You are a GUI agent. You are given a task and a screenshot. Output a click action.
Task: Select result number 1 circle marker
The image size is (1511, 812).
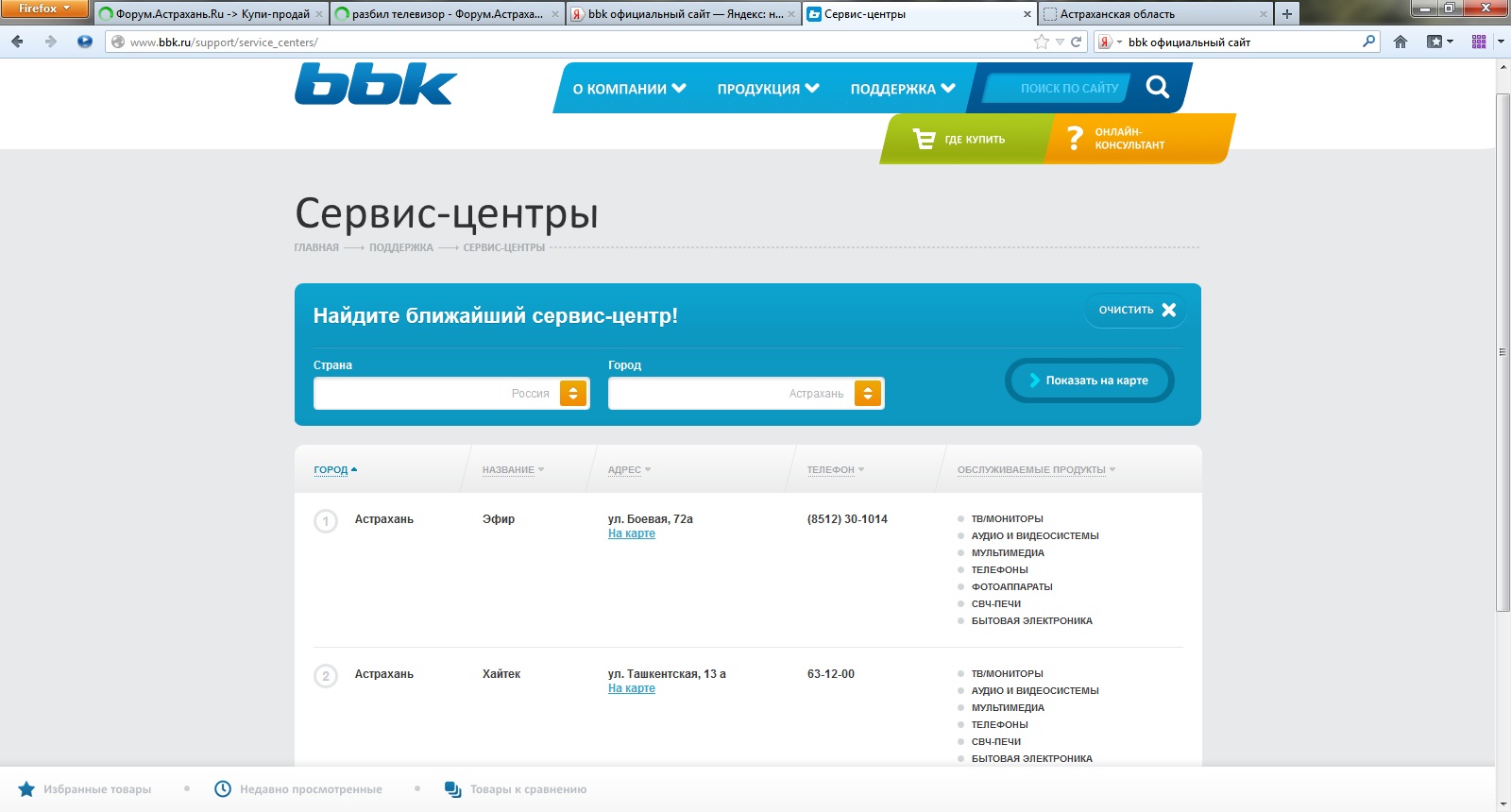[326, 521]
